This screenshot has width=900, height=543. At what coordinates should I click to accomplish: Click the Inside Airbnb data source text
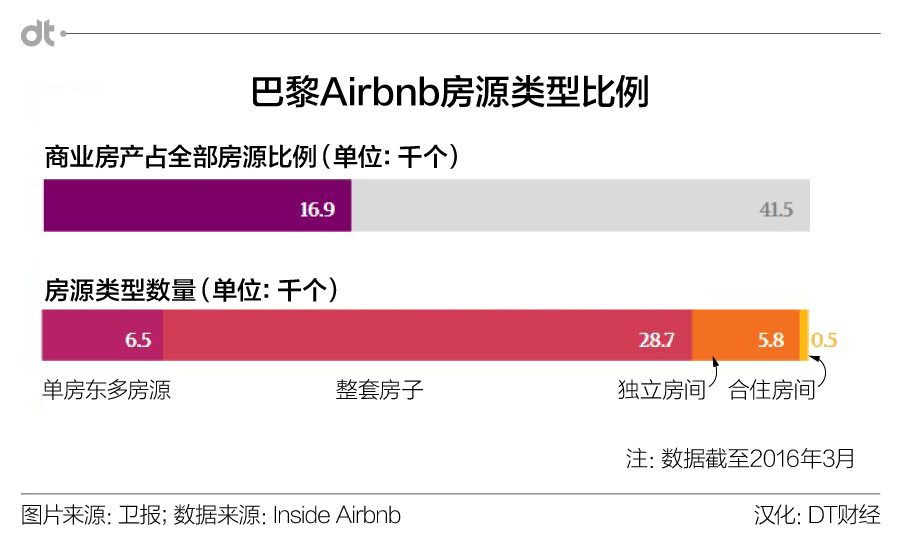337,516
